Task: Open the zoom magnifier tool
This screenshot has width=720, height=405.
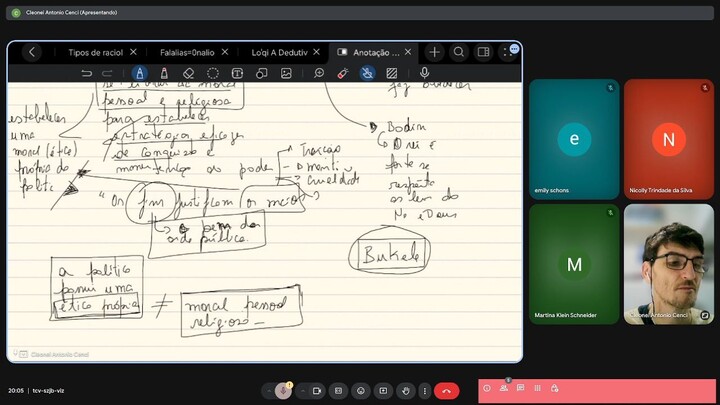Action: 319,73
